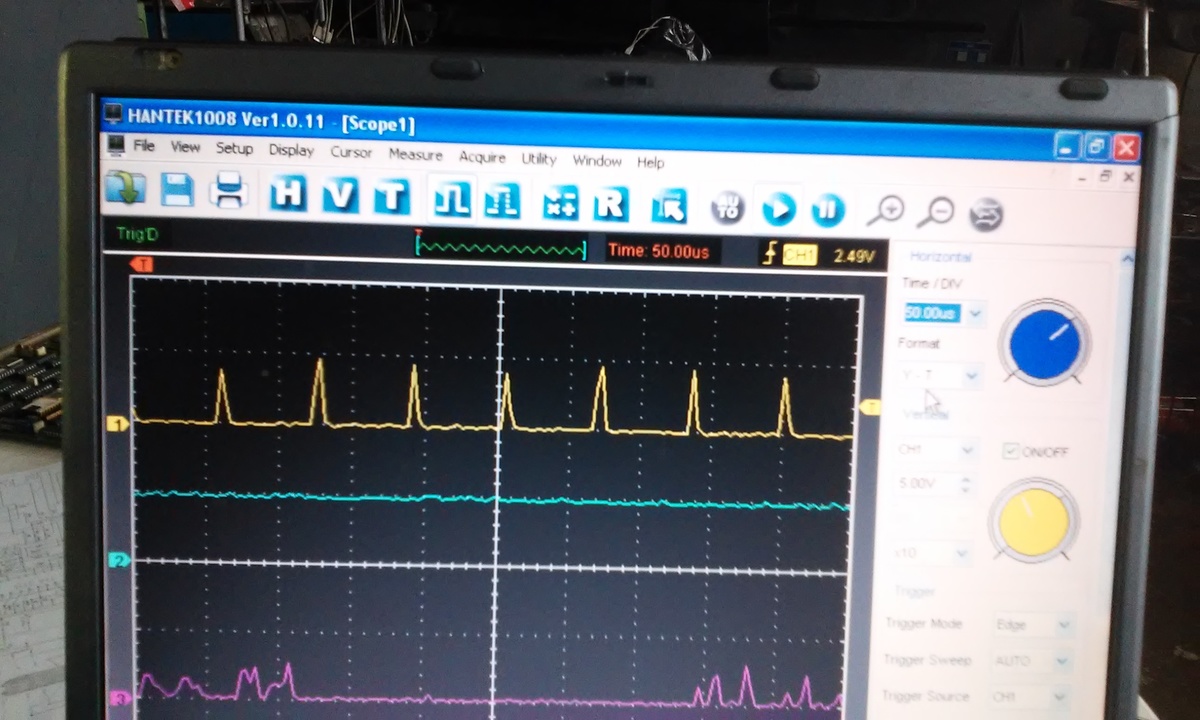Pause acquisition with the pause icon

[x=828, y=210]
